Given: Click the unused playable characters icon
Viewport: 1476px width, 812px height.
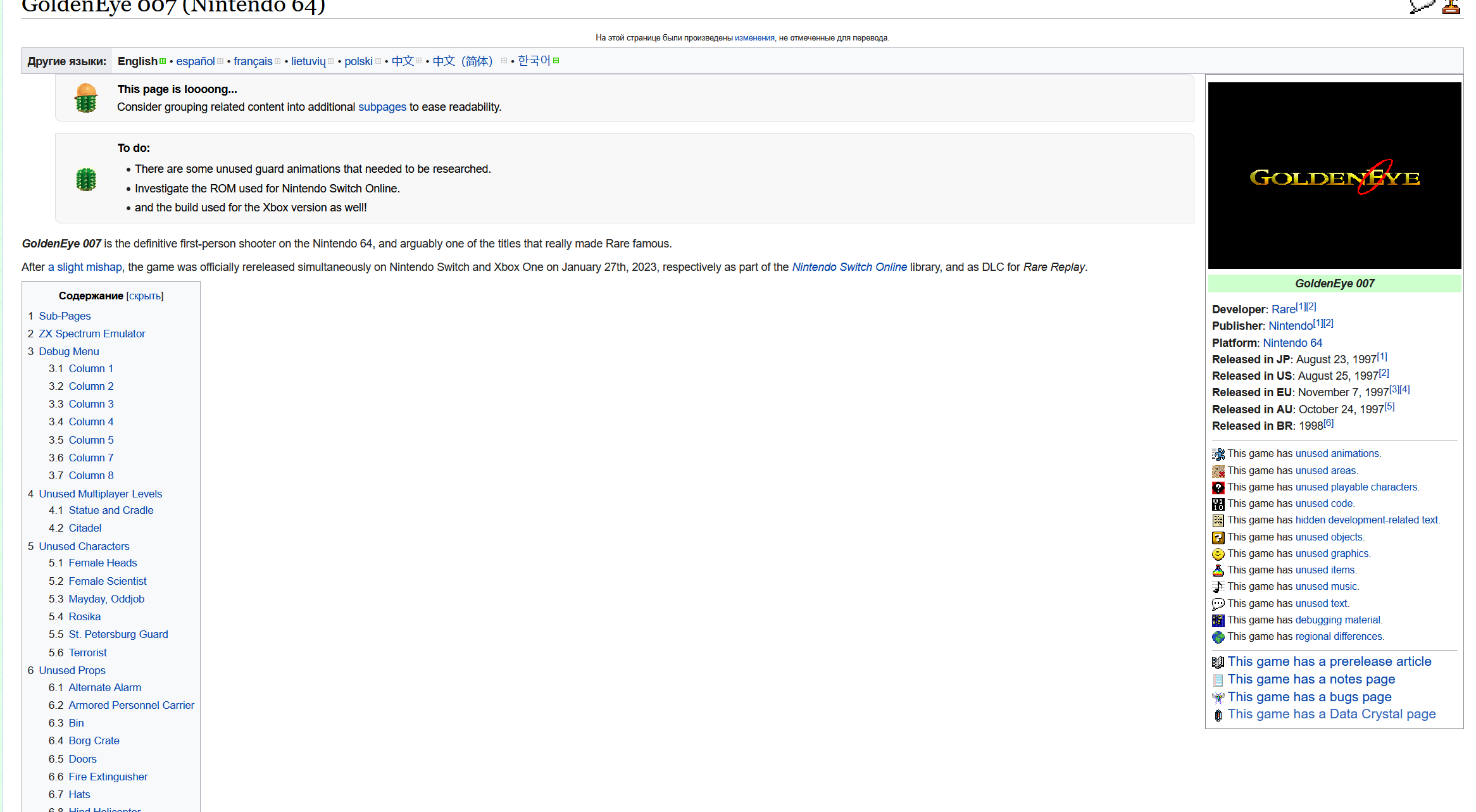Looking at the screenshot, I should [x=1218, y=487].
